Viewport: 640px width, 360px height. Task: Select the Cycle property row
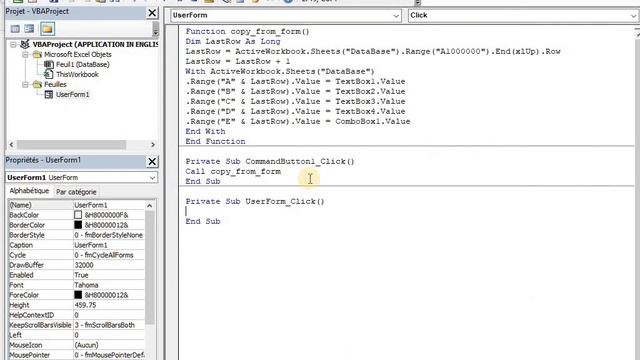click(x=76, y=255)
